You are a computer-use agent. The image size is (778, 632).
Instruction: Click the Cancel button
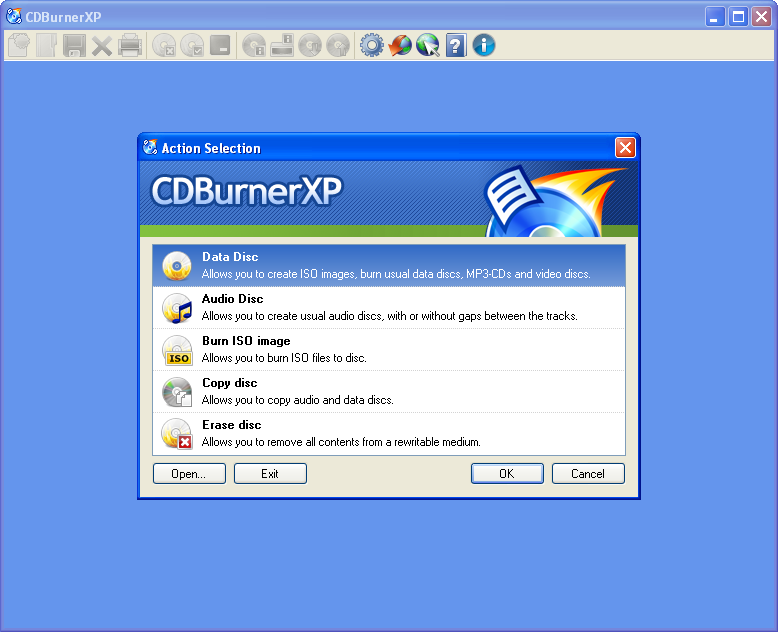pyautogui.click(x=588, y=474)
